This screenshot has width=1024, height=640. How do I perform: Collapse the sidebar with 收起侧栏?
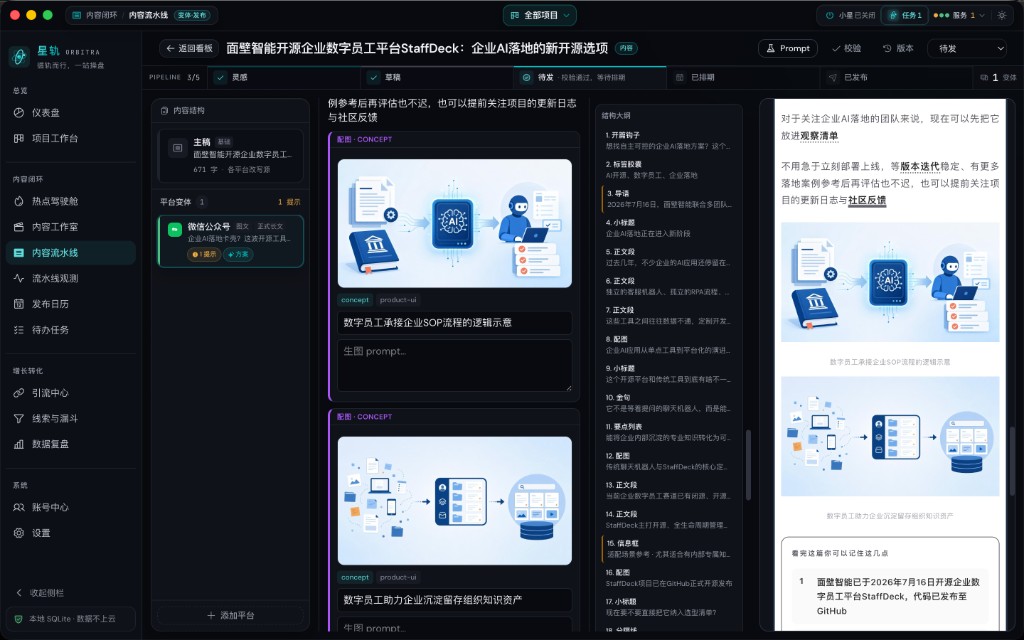tap(39, 593)
